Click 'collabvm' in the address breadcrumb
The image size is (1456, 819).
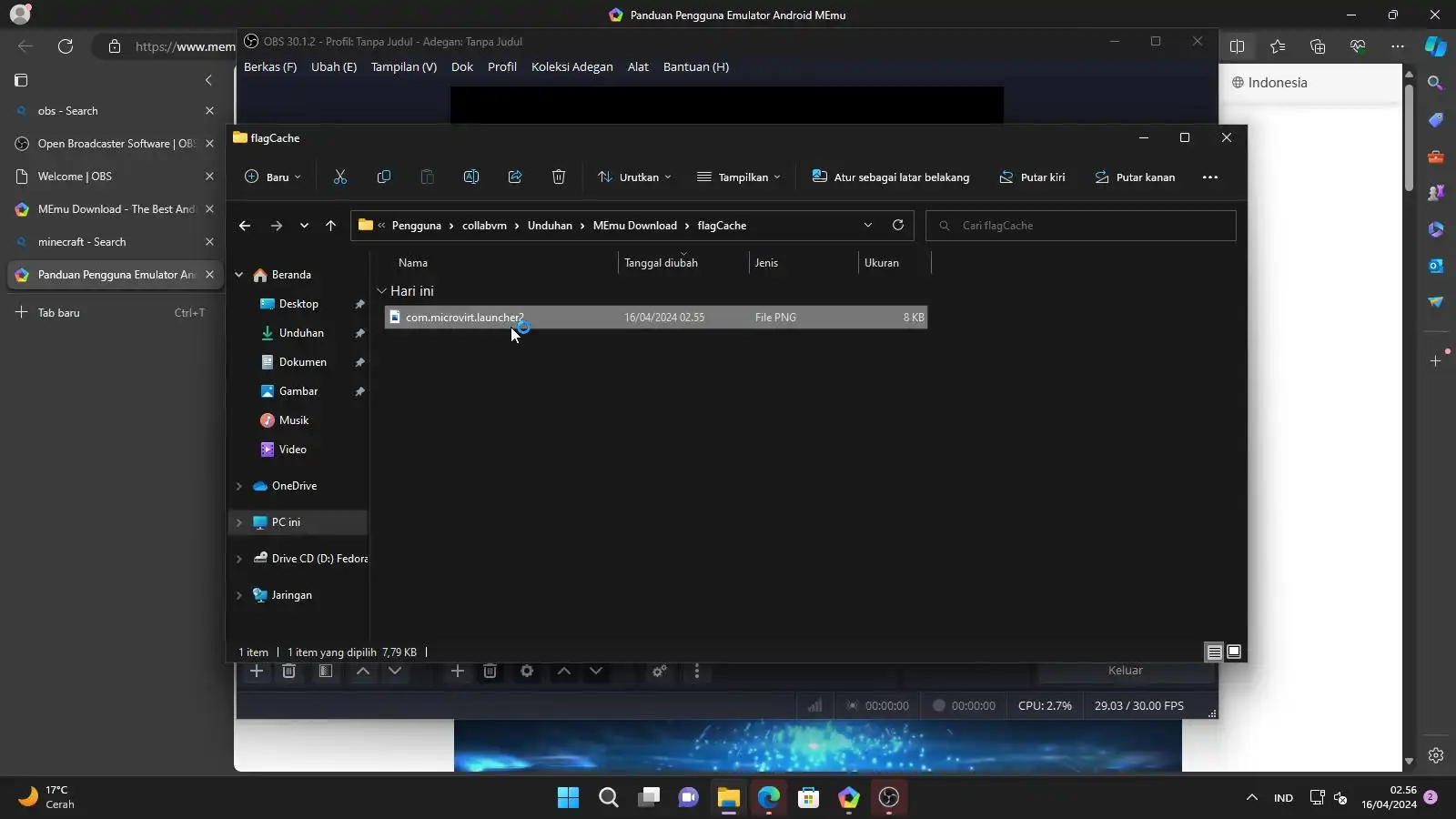pos(484,226)
